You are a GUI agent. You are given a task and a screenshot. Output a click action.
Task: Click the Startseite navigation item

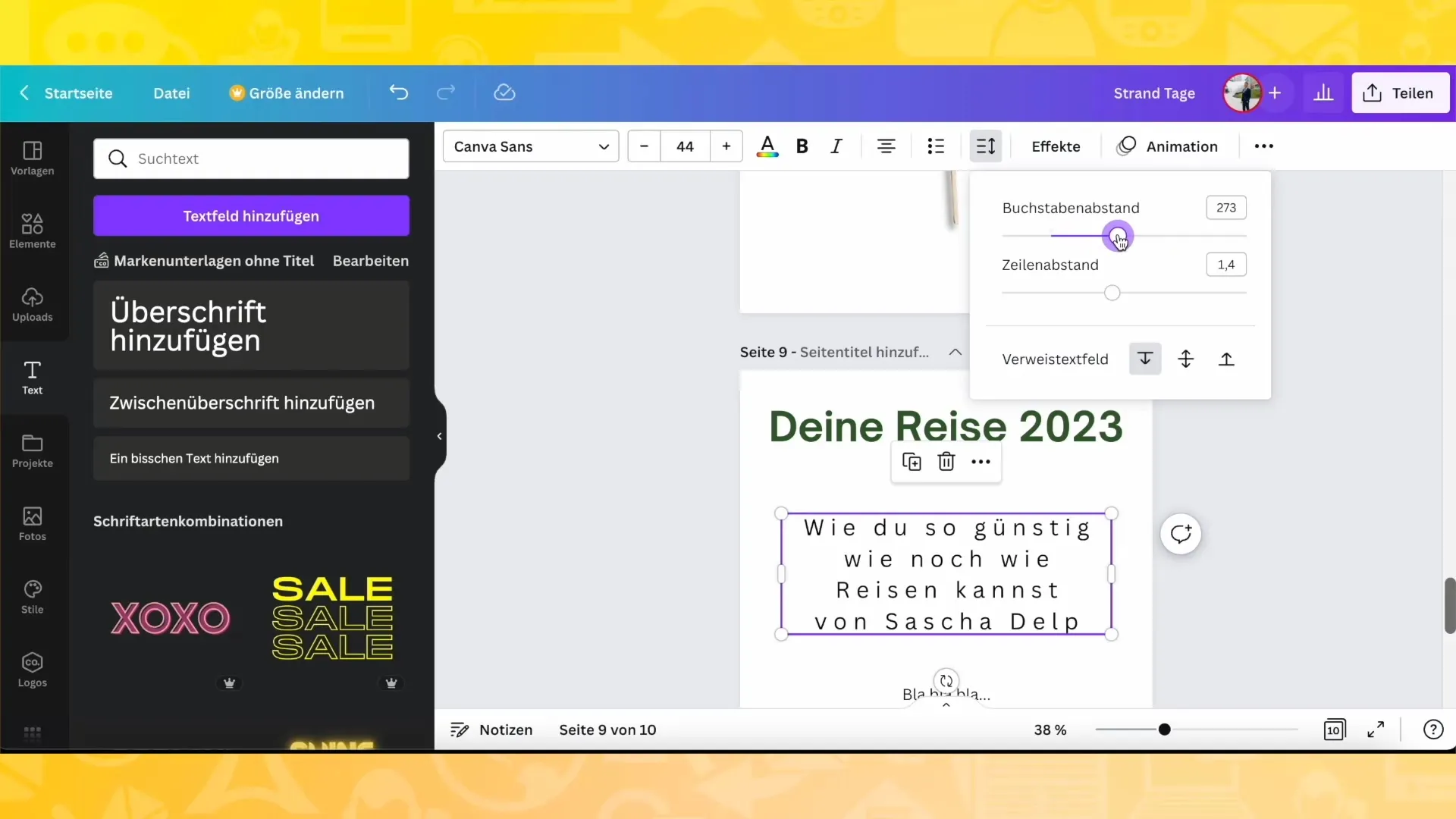click(x=78, y=93)
